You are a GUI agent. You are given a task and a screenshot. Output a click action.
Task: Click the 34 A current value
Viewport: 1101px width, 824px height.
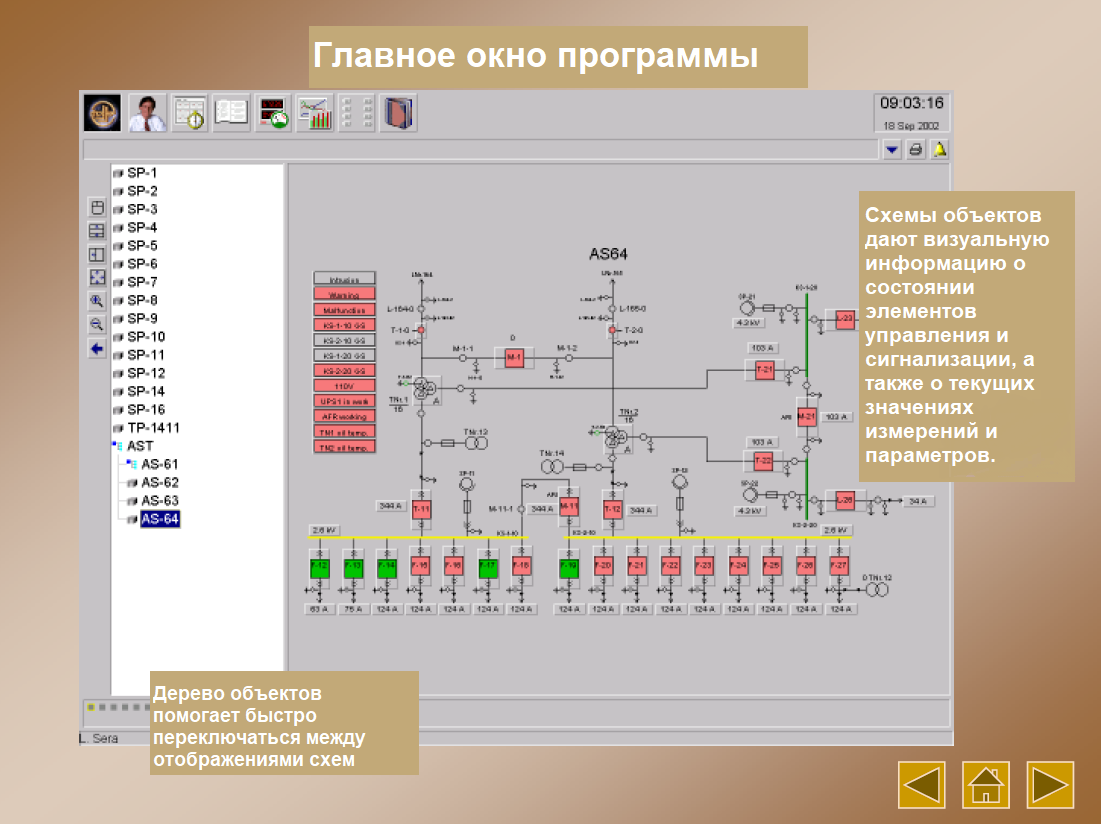[918, 501]
